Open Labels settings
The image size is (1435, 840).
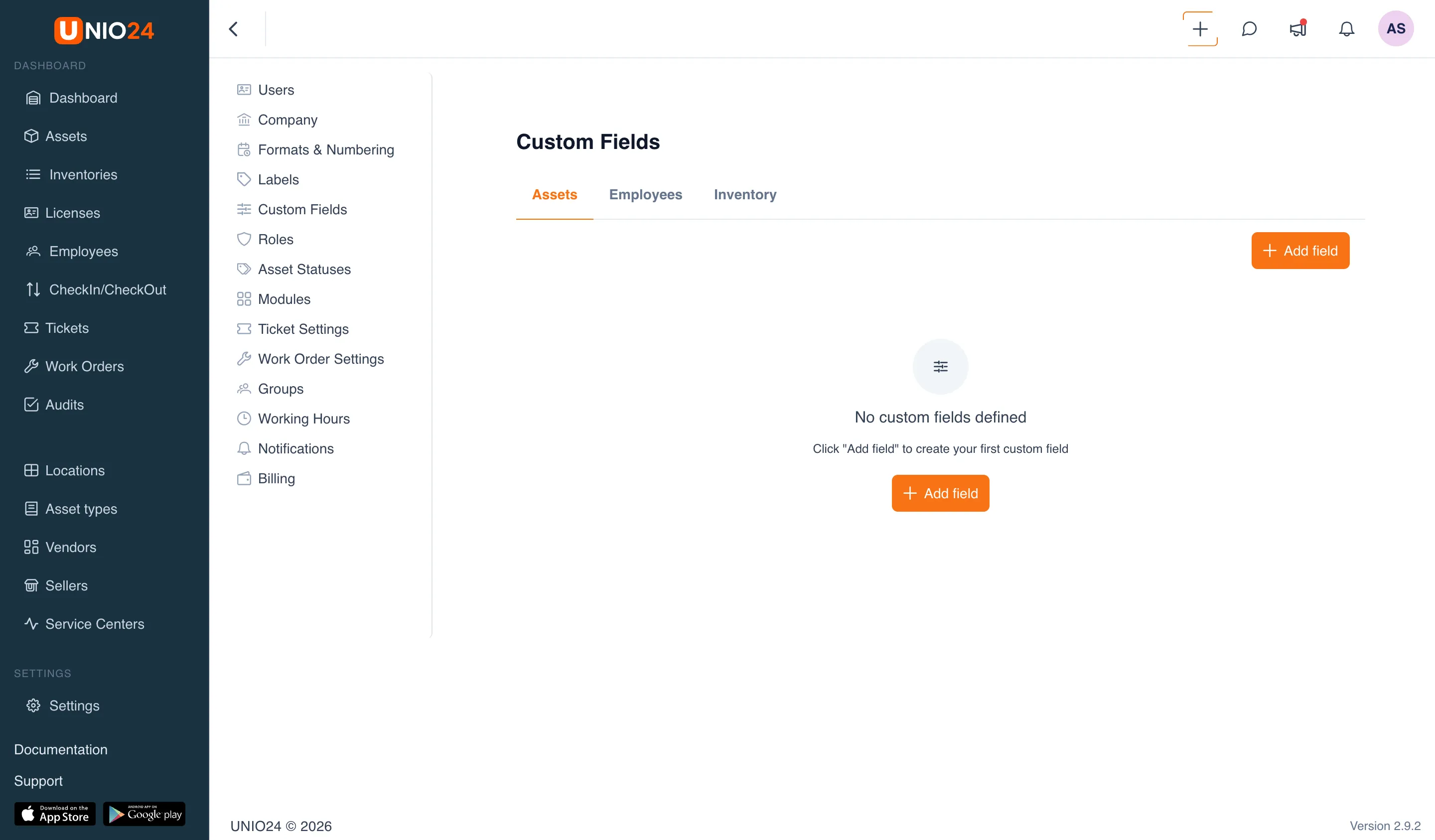tap(268, 179)
